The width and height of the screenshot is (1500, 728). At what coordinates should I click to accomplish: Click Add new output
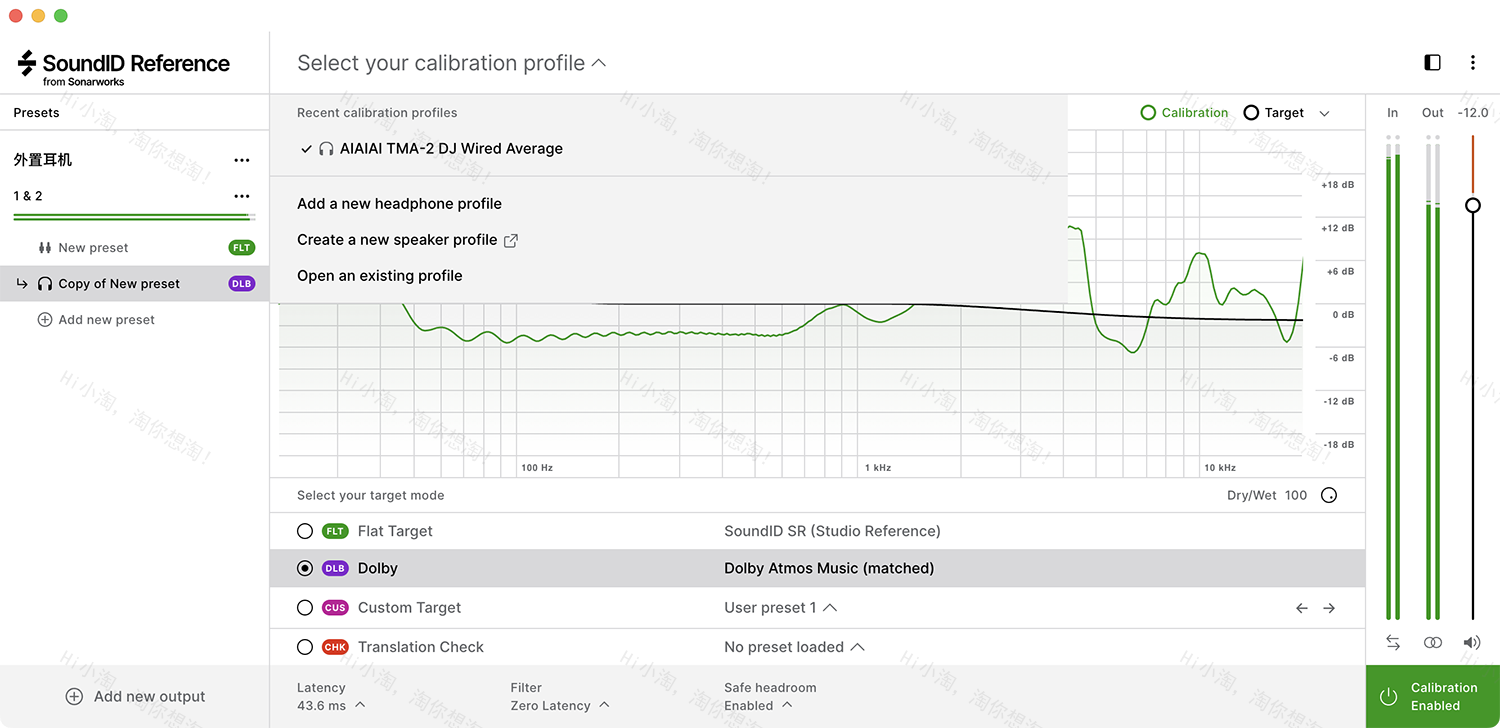135,697
